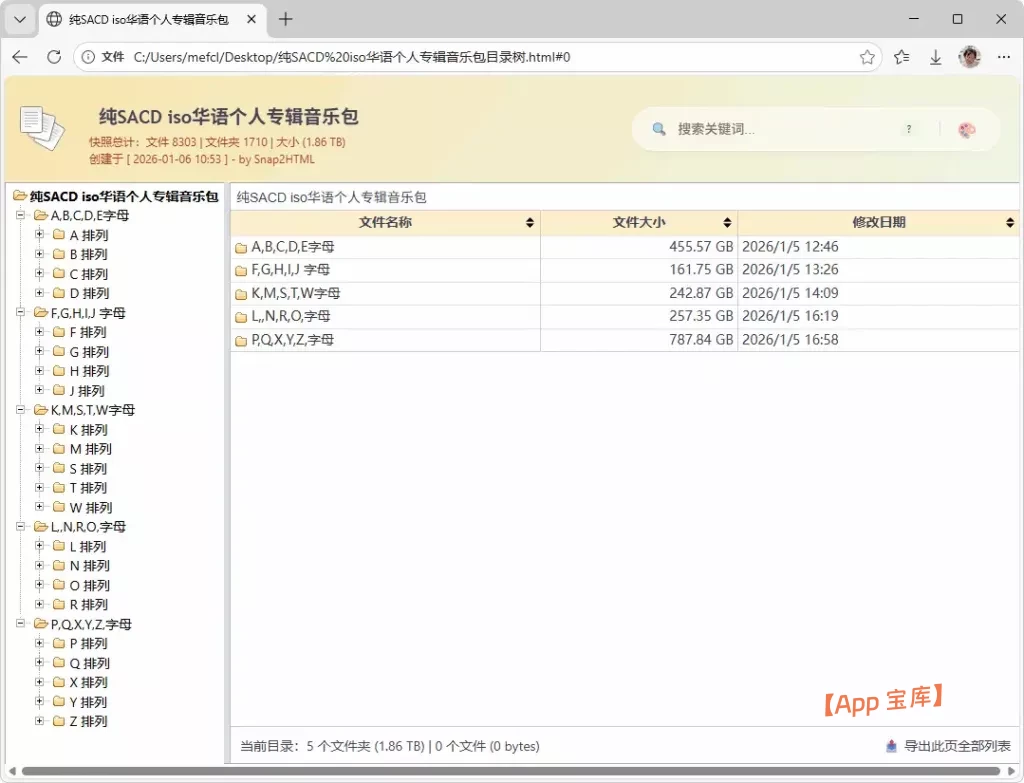Viewport: 1024px width, 783px height.
Task: Click the browser download icon in the toolbar
Action: pos(935,58)
